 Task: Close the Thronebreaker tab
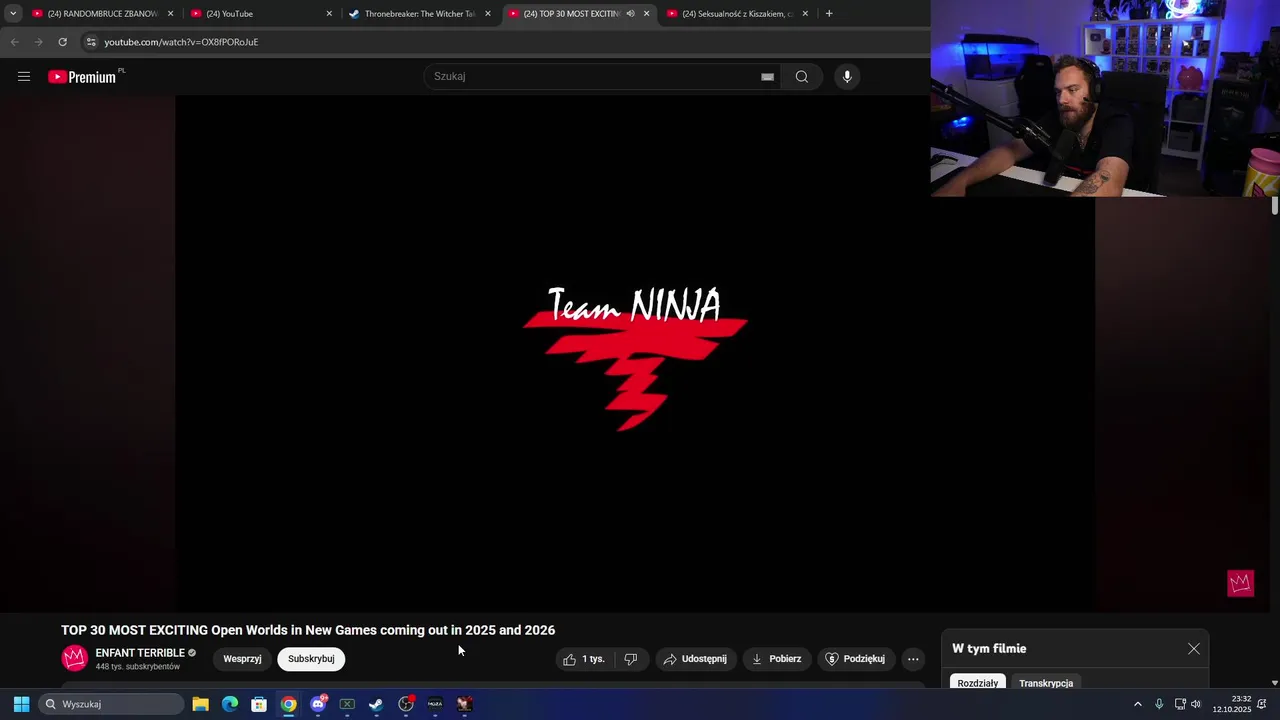tap(488, 14)
